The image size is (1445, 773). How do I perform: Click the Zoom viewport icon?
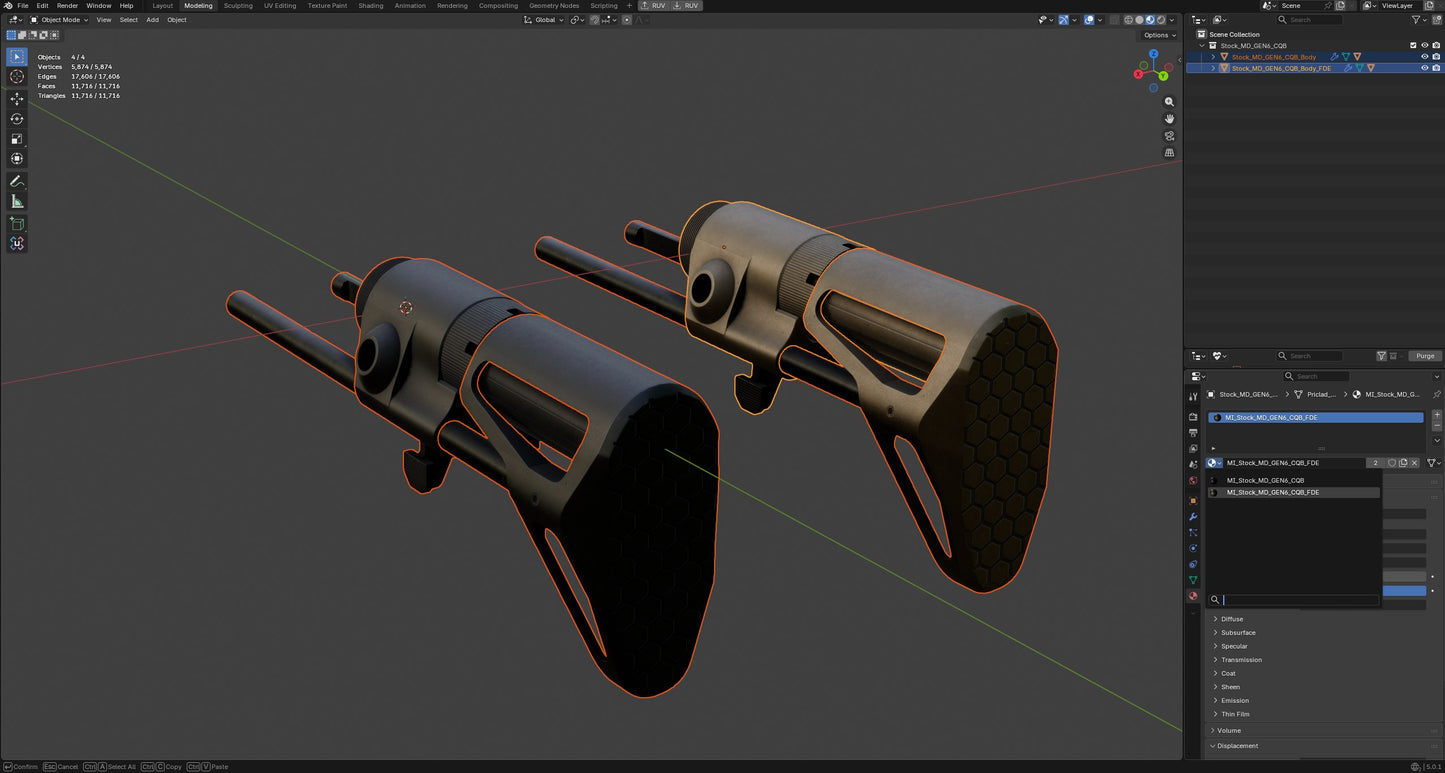pos(1169,102)
